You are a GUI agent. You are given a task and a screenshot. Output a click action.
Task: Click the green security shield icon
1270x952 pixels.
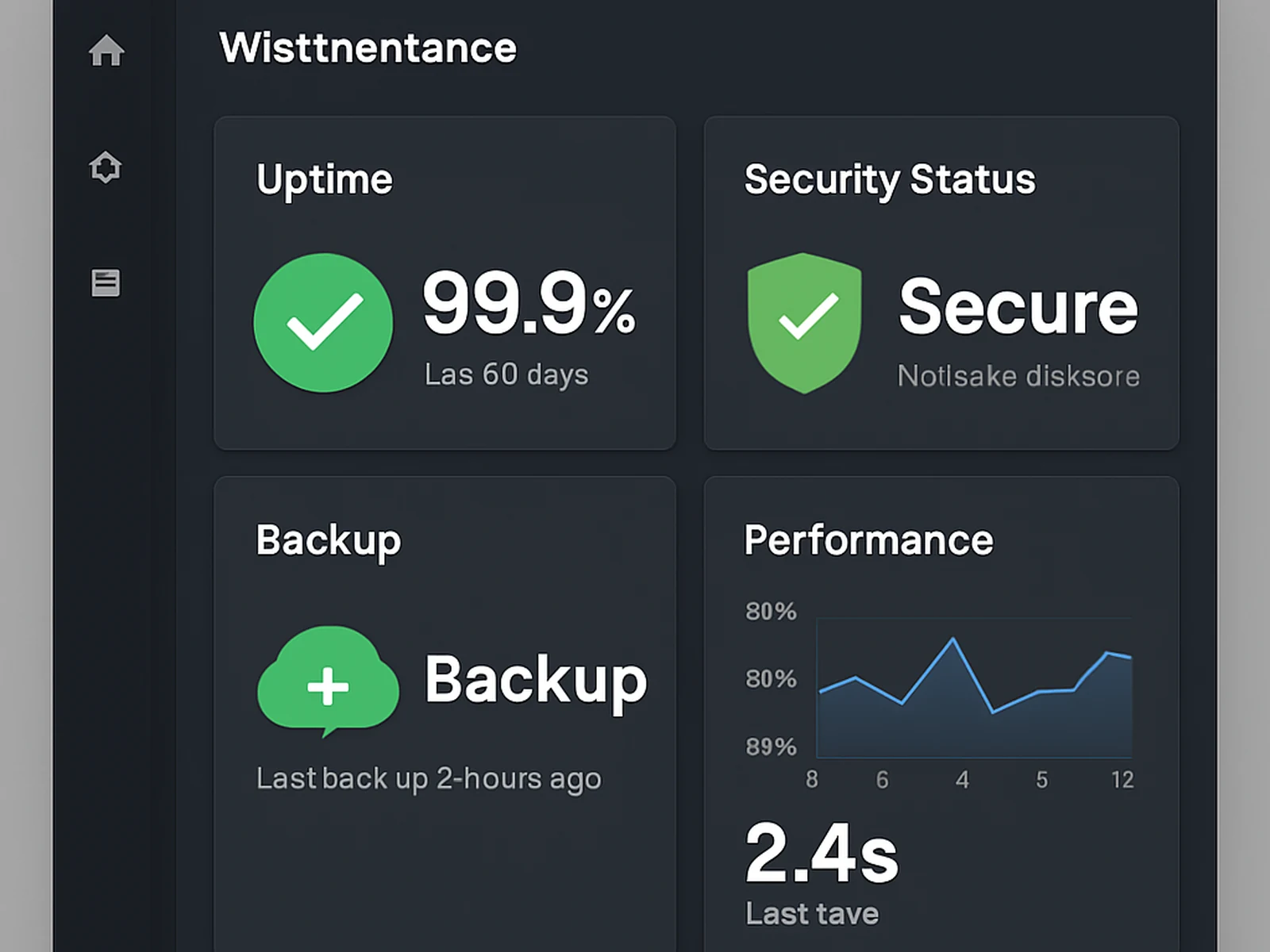(804, 322)
